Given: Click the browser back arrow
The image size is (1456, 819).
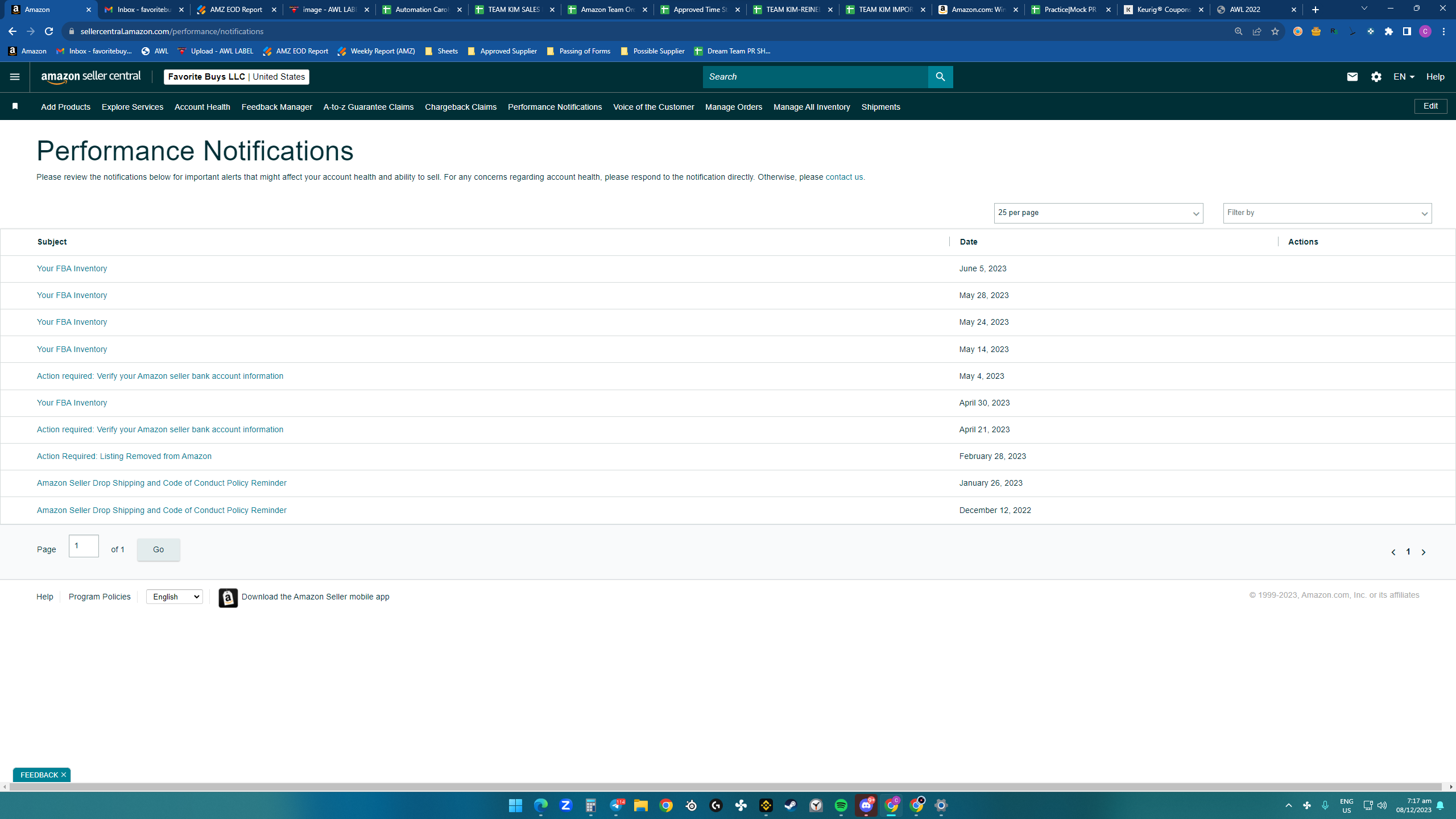Looking at the screenshot, I should pyautogui.click(x=13, y=31).
